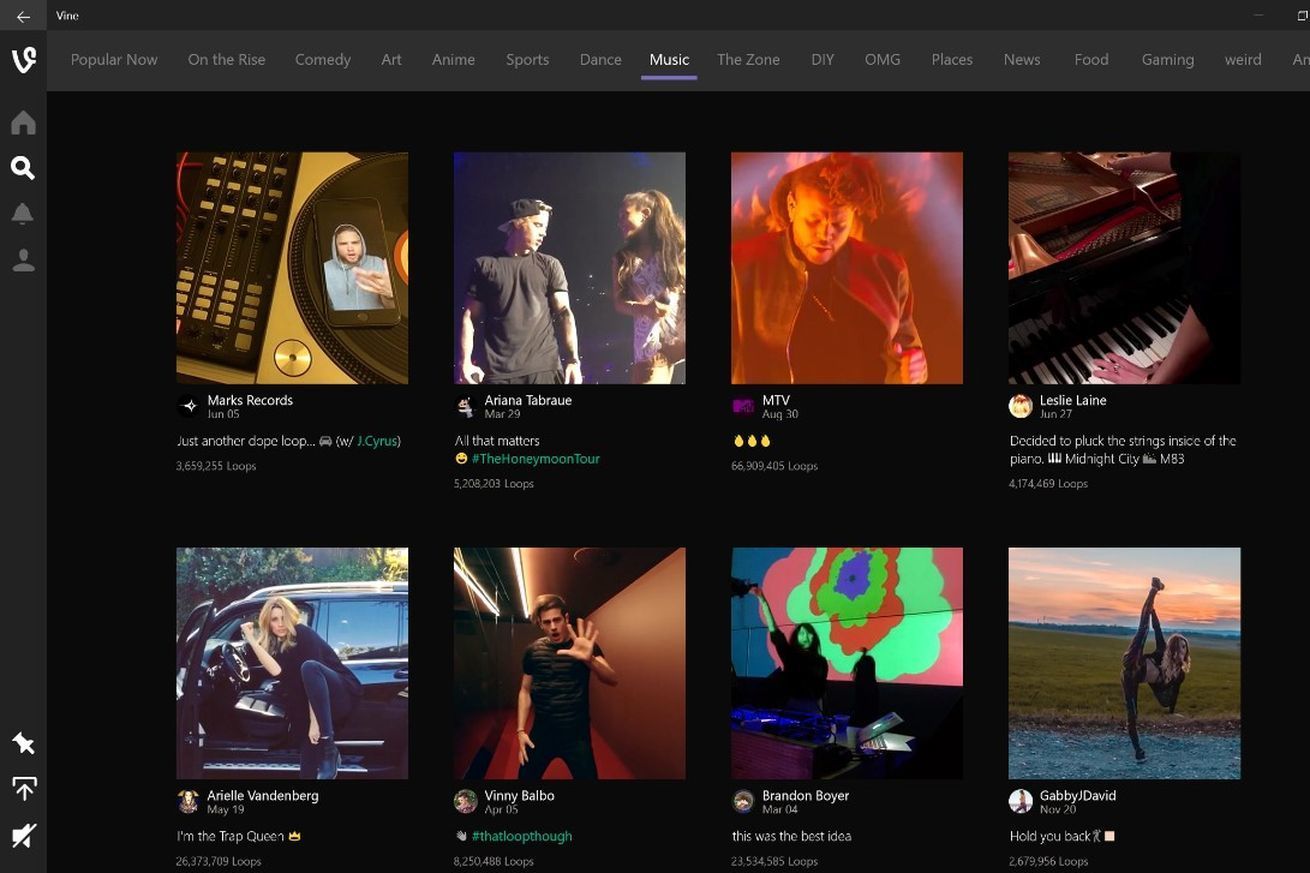
Task: Switch to the Comedy tab
Action: click(x=322, y=60)
